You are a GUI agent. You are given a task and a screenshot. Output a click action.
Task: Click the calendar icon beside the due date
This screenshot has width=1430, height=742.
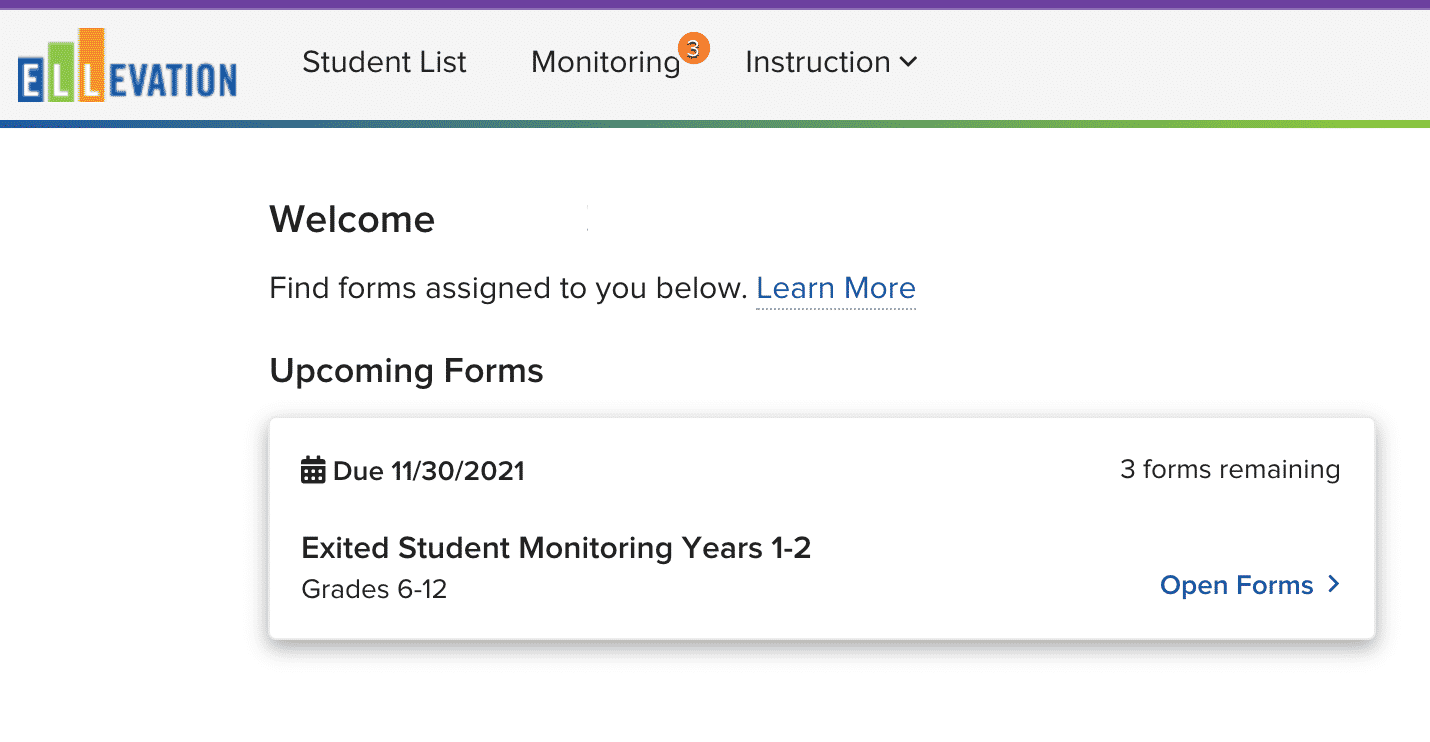tap(311, 469)
